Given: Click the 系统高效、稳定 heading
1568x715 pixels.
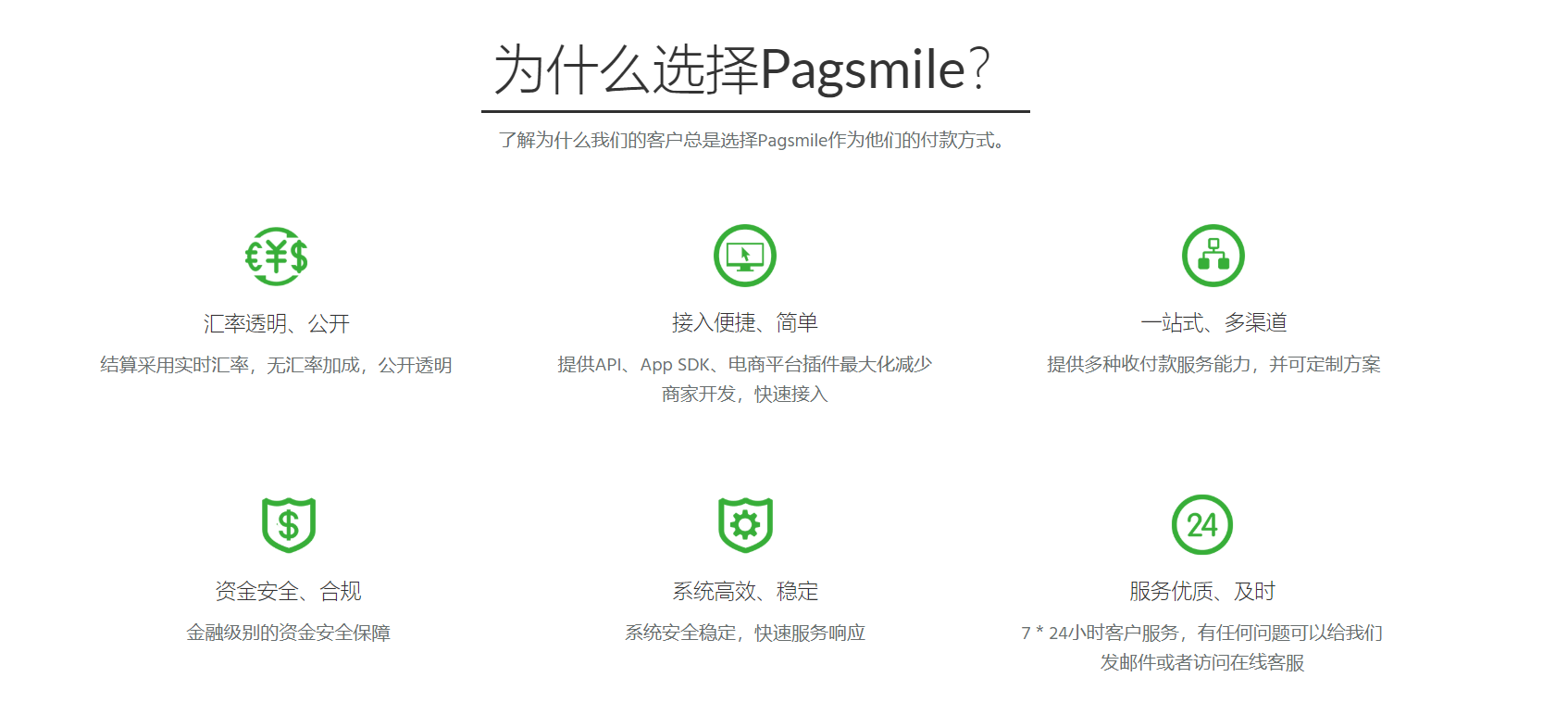Looking at the screenshot, I should click(745, 591).
